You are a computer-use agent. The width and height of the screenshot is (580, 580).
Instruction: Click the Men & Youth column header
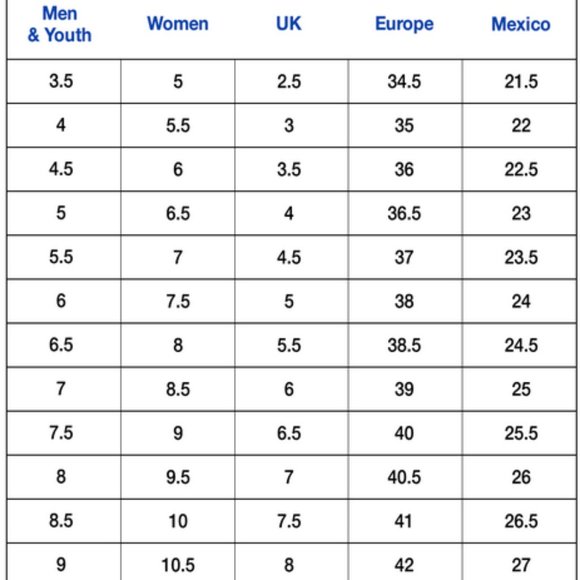[60, 24]
